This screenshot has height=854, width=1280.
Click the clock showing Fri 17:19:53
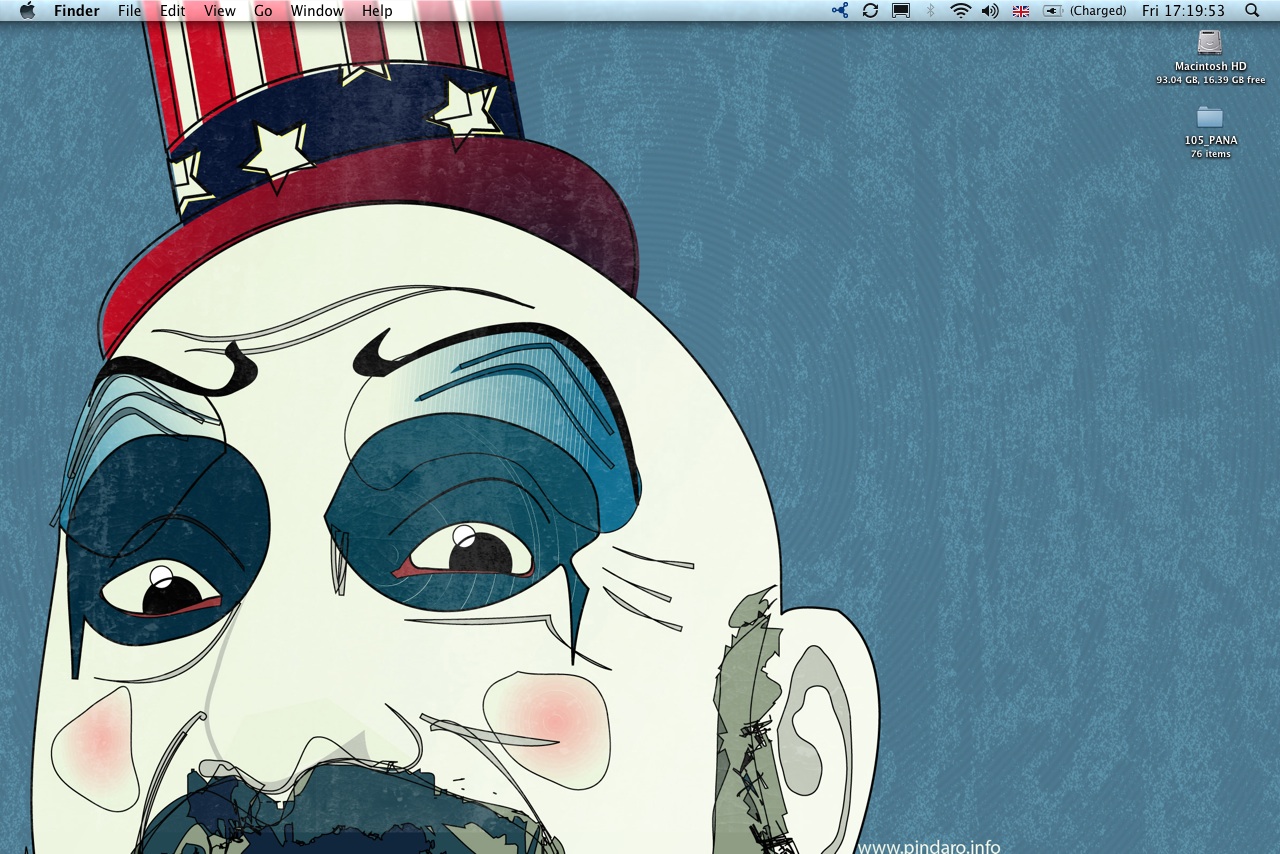click(x=1183, y=11)
